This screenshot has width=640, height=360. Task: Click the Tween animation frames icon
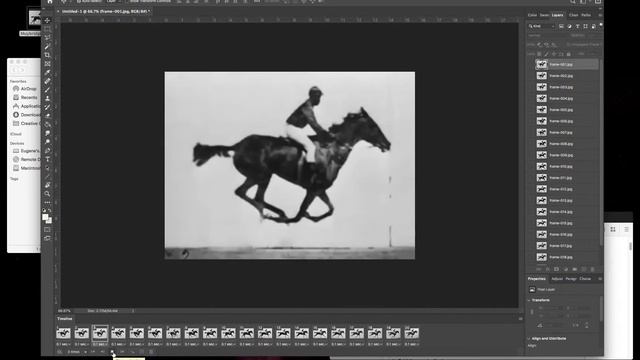(x=132, y=352)
